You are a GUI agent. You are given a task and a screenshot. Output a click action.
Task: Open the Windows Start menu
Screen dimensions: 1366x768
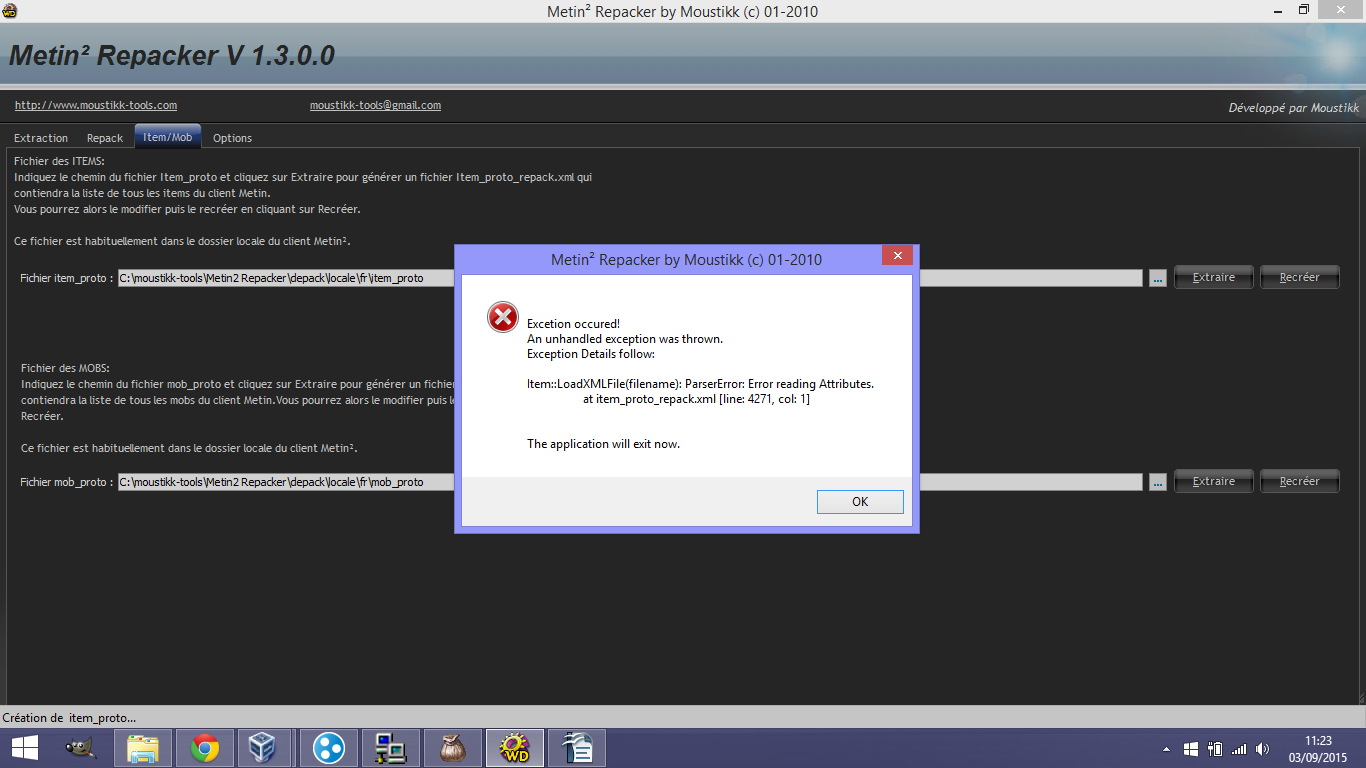[x=25, y=748]
